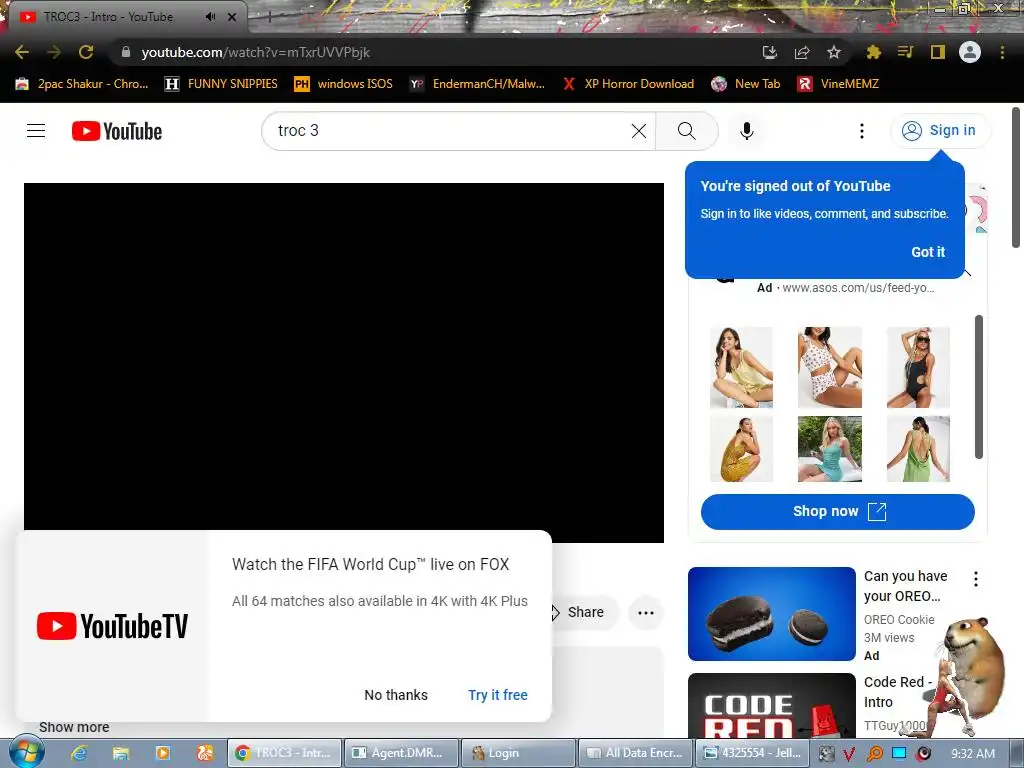Open the Windows Start button
This screenshot has height=768, width=1024.
coord(26,754)
